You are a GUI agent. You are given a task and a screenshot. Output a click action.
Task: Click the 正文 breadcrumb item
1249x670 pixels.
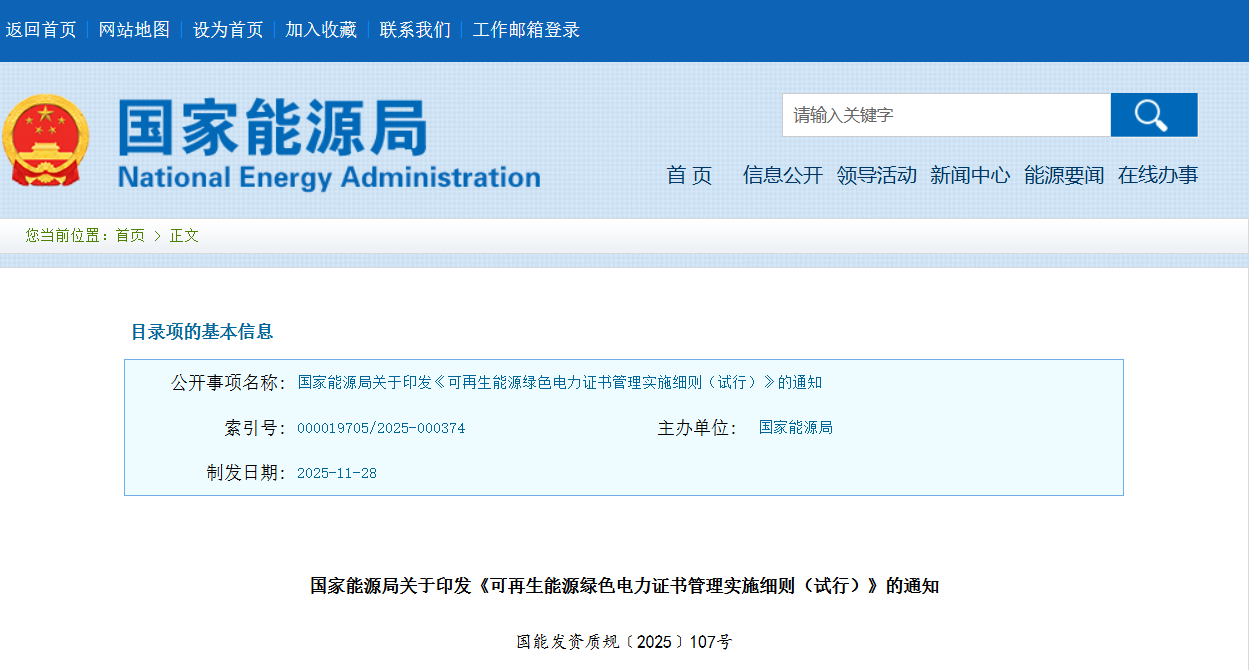[184, 236]
